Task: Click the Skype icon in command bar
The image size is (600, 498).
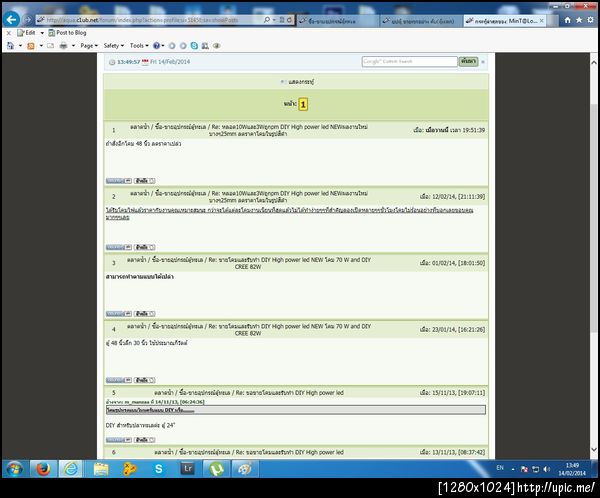Action: [x=194, y=46]
